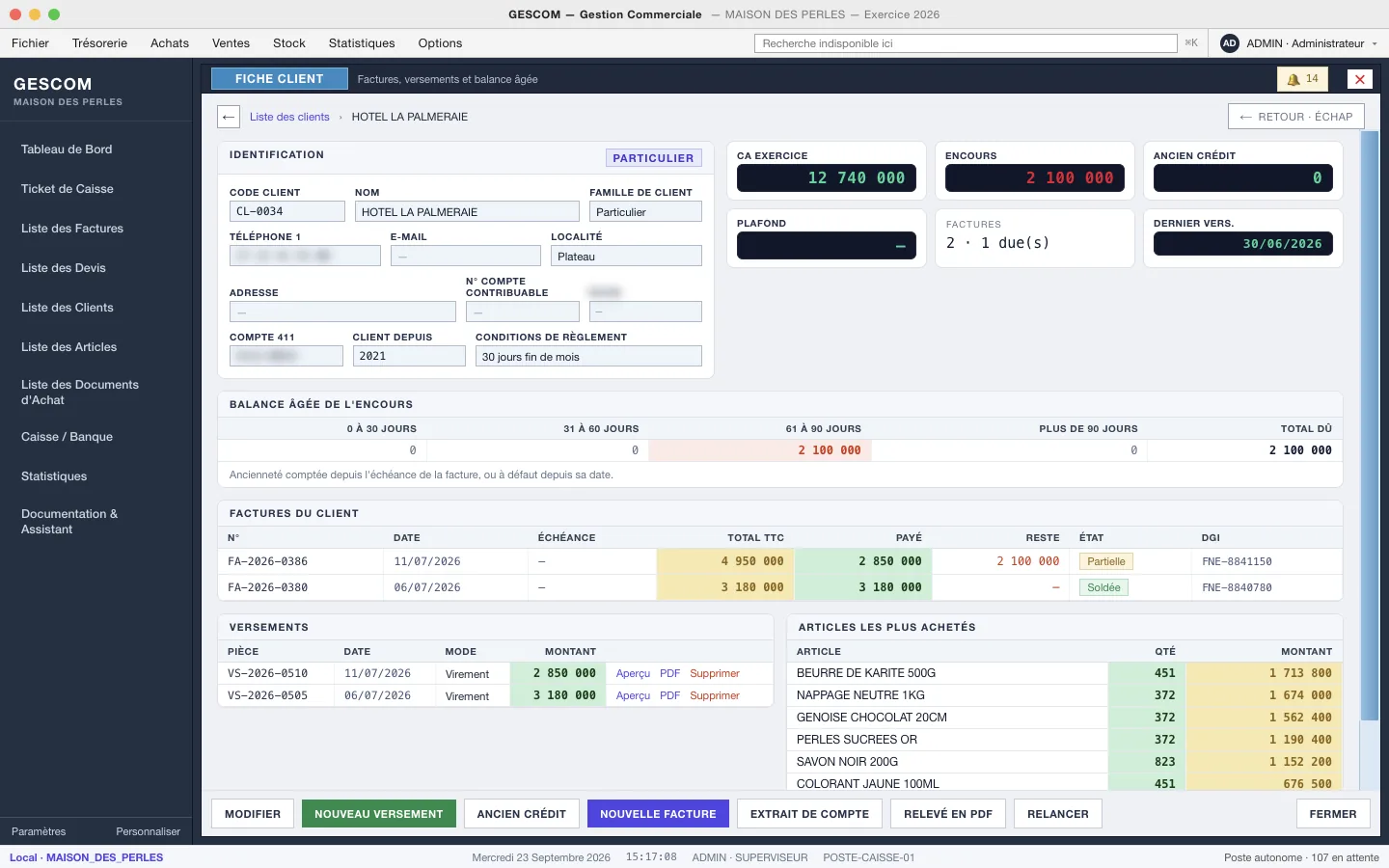
Task: Click the vertical scrollbar of the client sheet
Action: 1369,425
